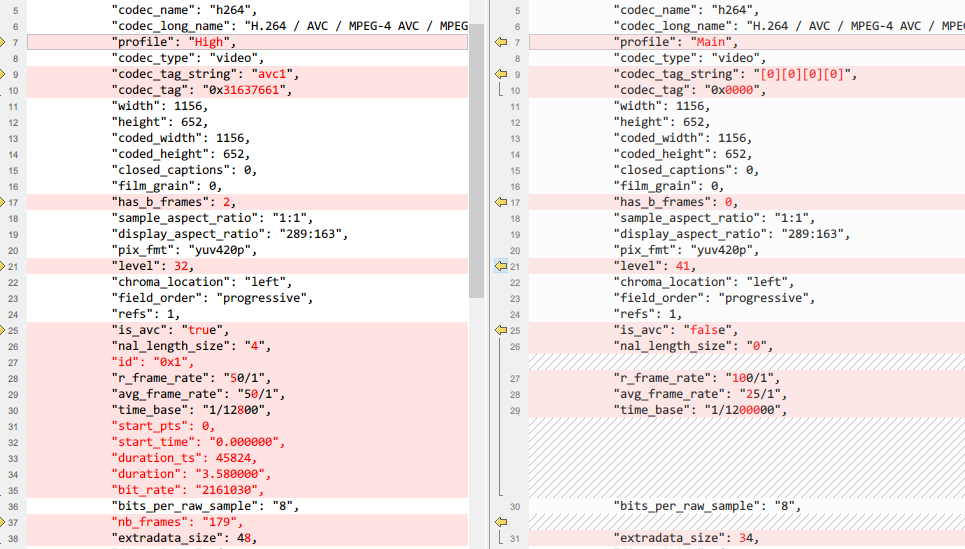Click left "extradata_size": 48 line
The width and height of the screenshot is (965, 549).
point(247,538)
